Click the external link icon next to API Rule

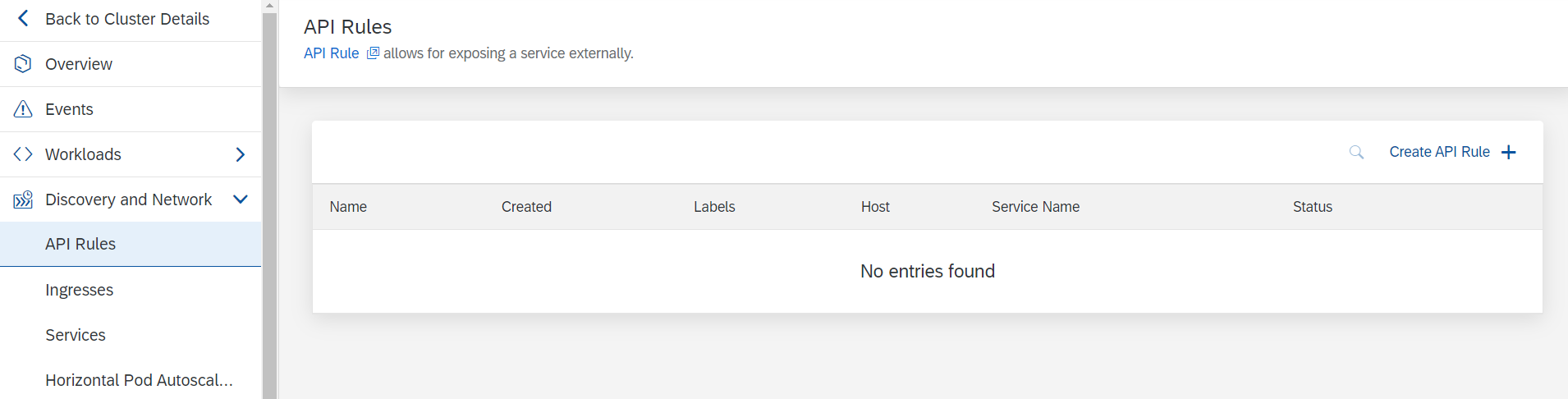(x=373, y=53)
